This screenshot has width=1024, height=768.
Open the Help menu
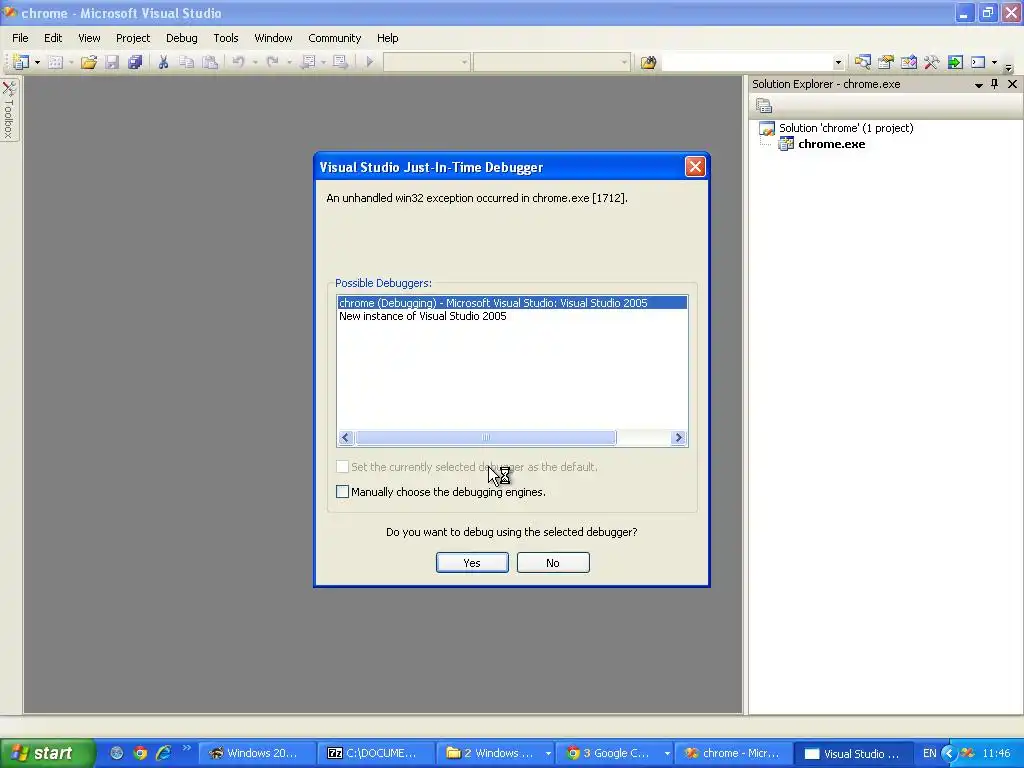pos(387,38)
